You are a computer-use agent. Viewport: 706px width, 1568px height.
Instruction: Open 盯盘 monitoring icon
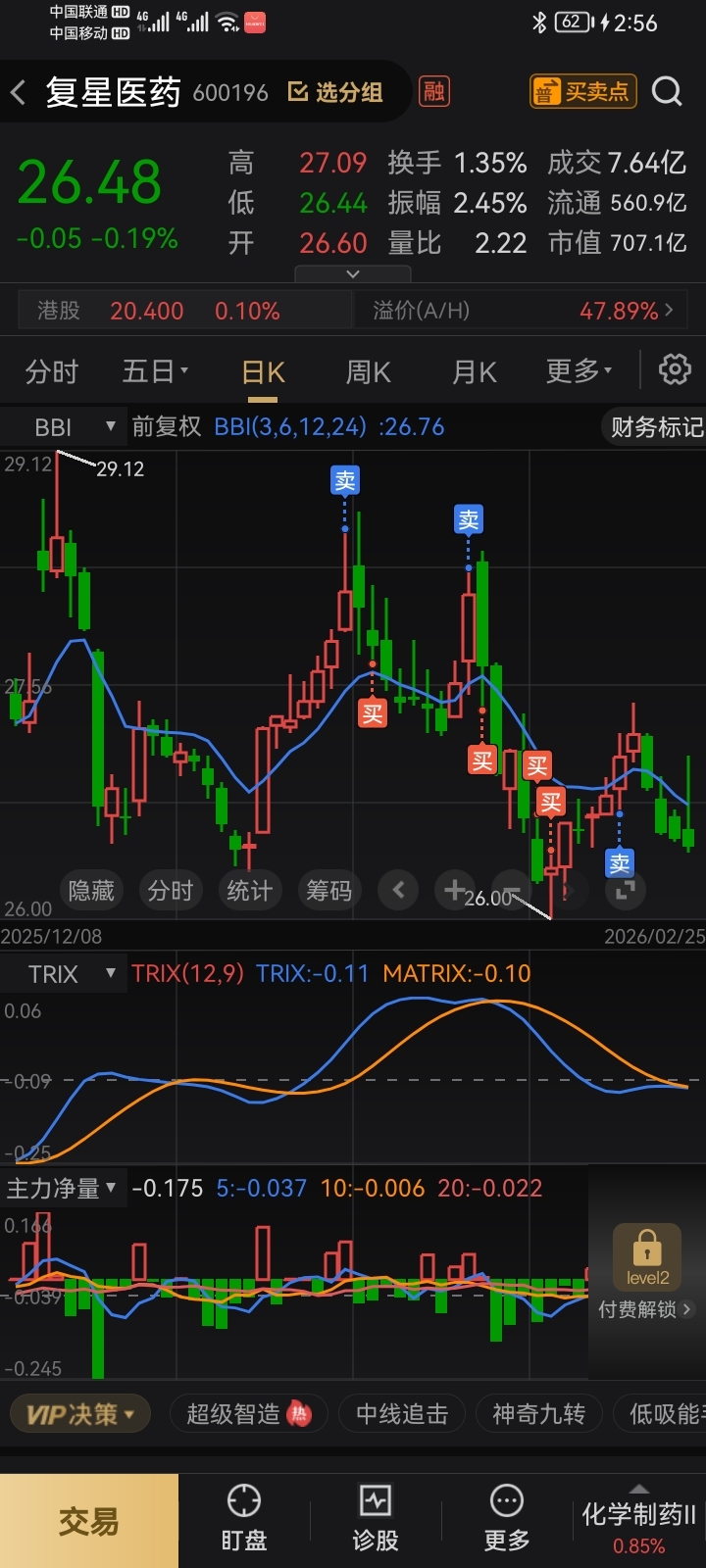244,1519
